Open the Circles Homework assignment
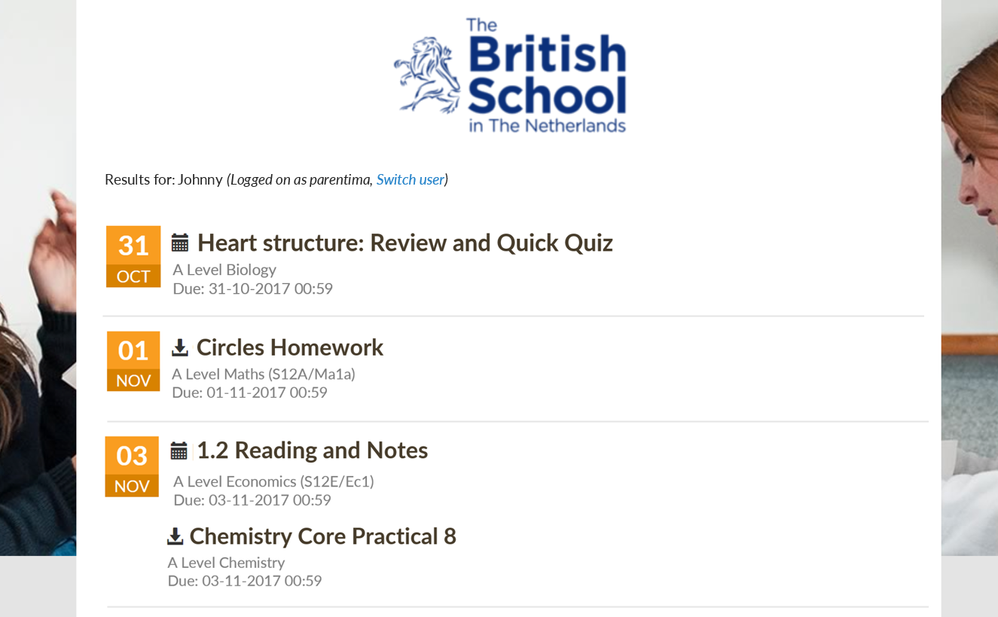The width and height of the screenshot is (998, 617). [290, 347]
